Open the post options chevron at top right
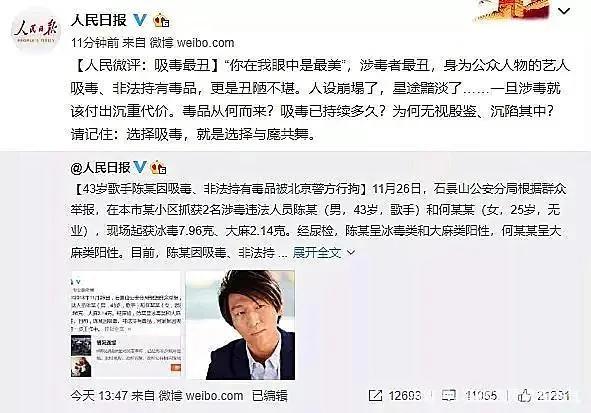 coord(563,11)
